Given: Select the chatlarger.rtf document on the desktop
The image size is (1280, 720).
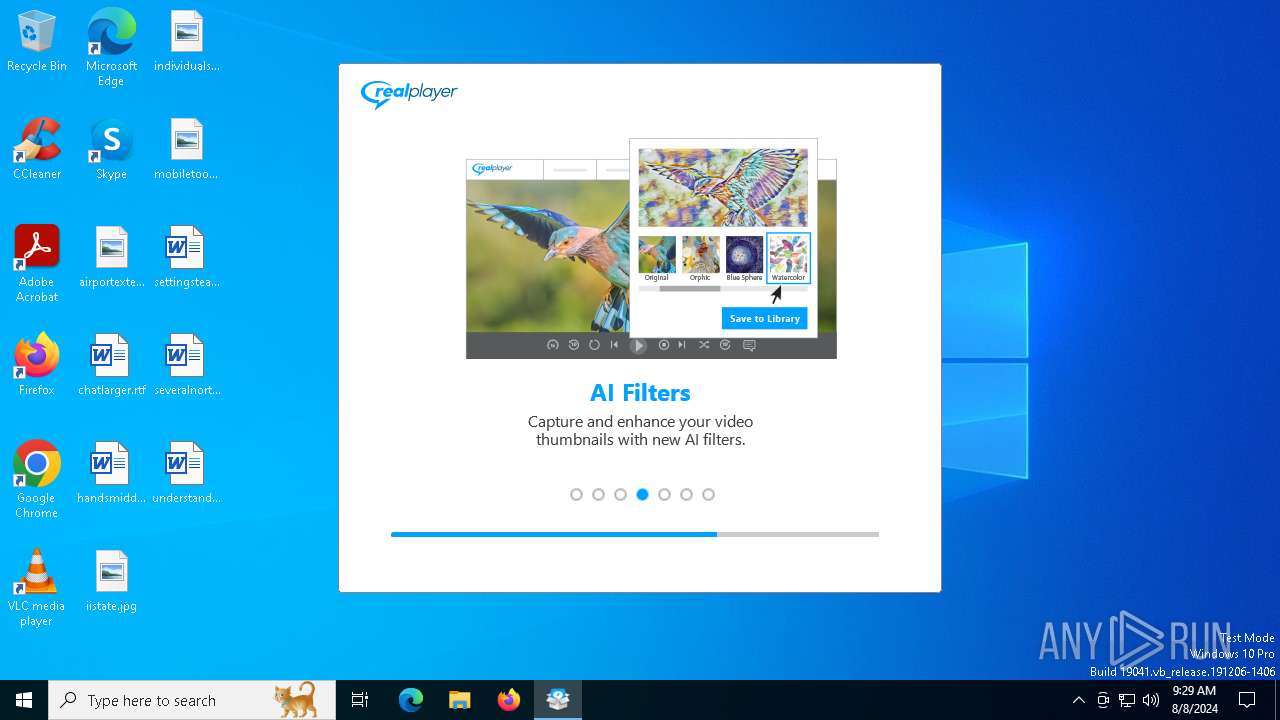Looking at the screenshot, I should tap(111, 366).
